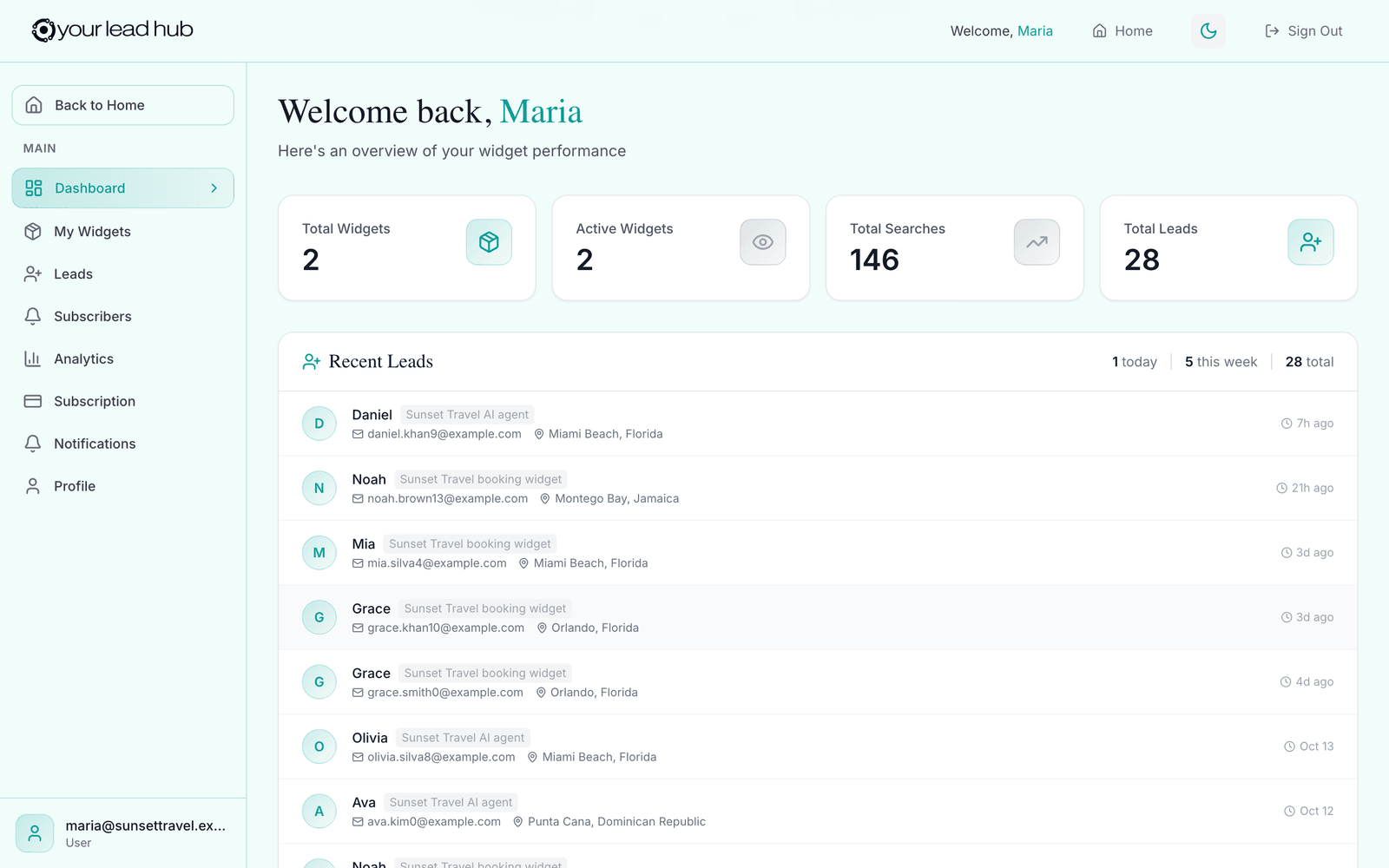Go to Leads in the sidebar
The image size is (1389, 868).
tap(122, 274)
